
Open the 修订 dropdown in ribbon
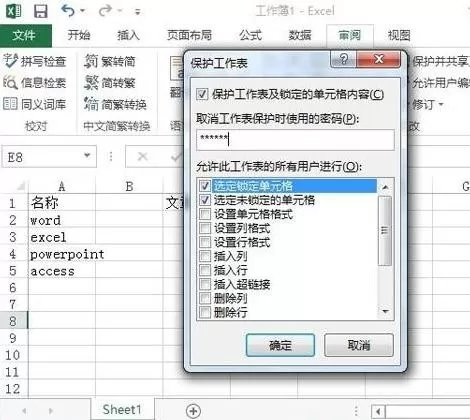(427, 105)
